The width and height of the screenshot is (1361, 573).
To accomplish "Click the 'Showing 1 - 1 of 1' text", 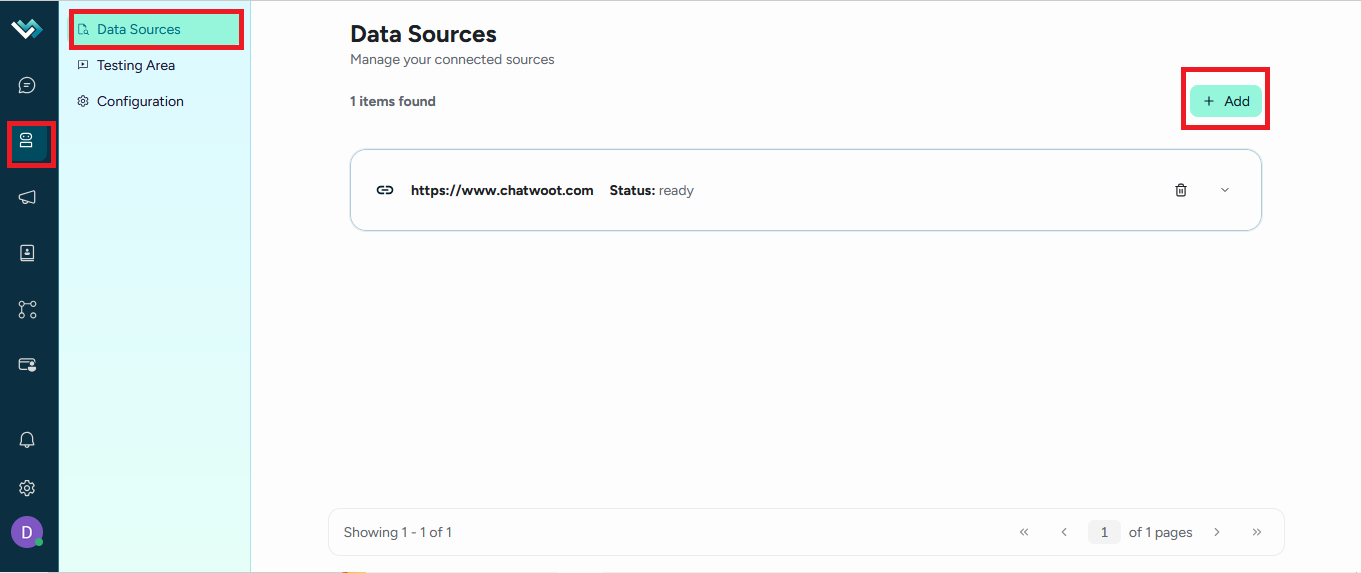I will (x=398, y=532).
